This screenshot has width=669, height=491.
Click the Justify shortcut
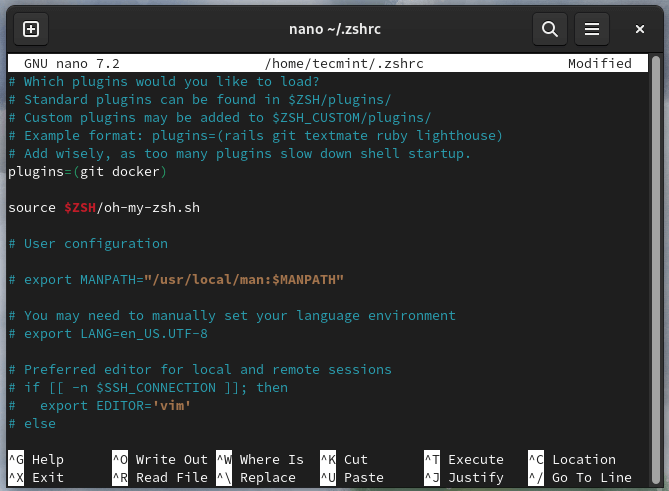click(x=475, y=478)
